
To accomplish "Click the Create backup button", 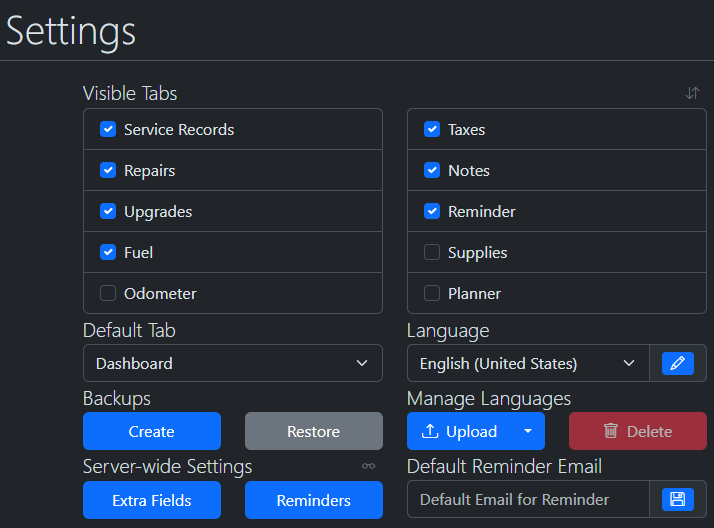I will click(x=151, y=431).
